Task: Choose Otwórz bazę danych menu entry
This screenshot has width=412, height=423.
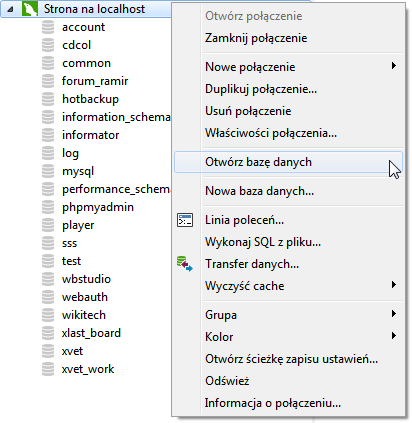Action: click(289, 162)
